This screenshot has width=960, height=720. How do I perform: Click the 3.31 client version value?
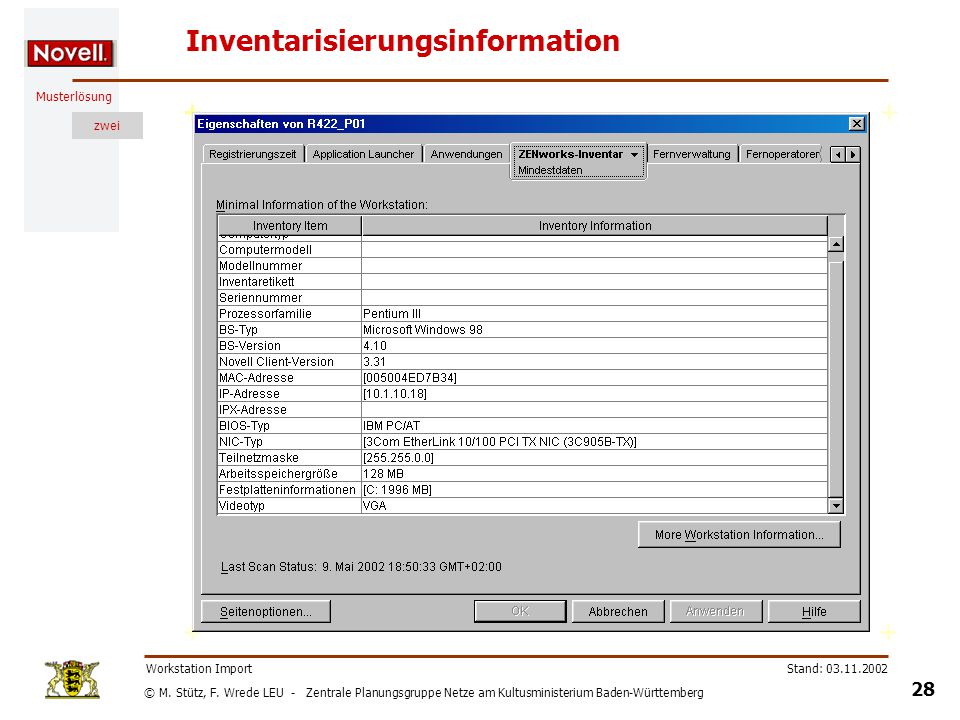375,362
